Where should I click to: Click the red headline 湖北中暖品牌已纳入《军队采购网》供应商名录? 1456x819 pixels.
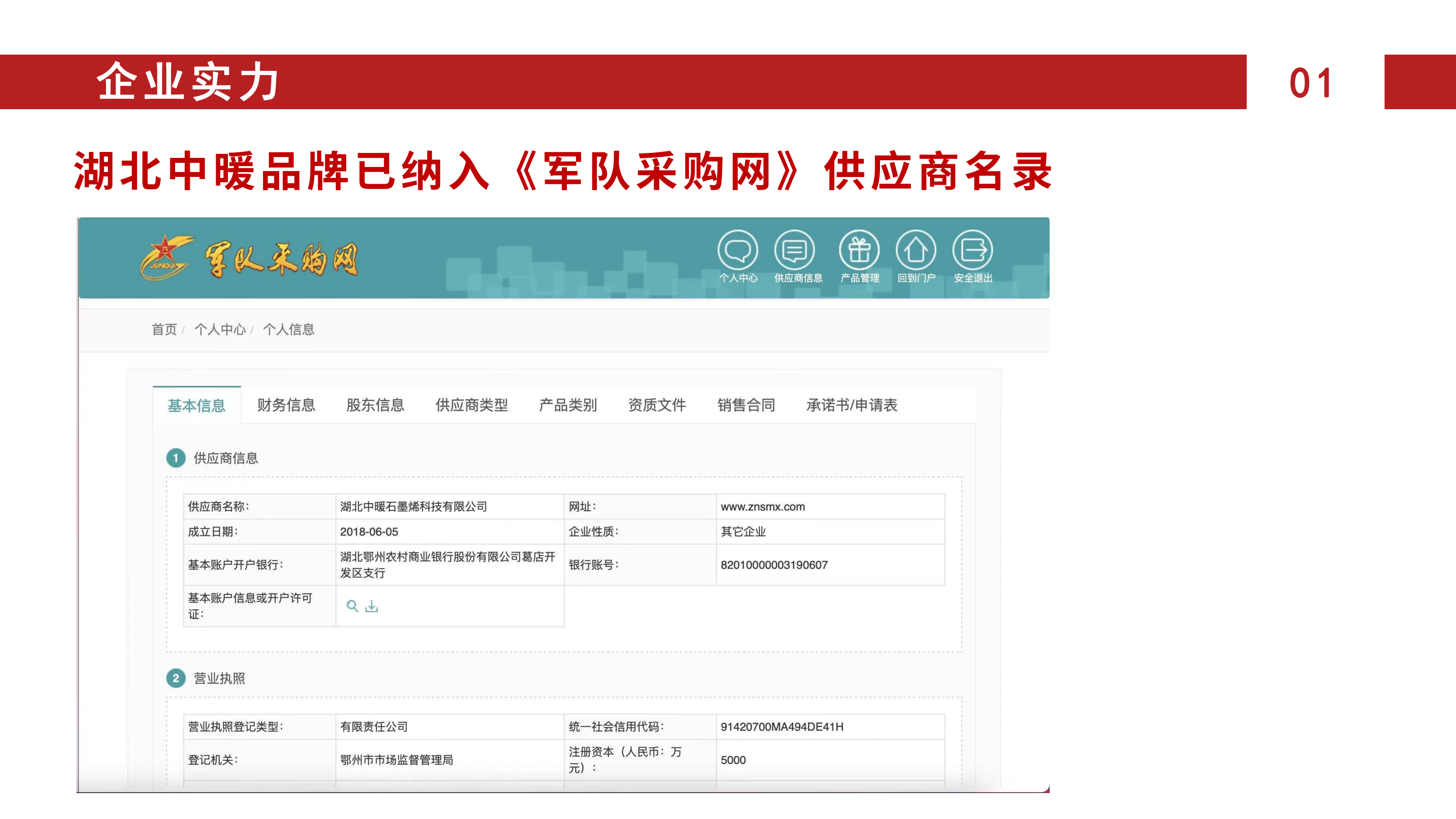pos(563,171)
